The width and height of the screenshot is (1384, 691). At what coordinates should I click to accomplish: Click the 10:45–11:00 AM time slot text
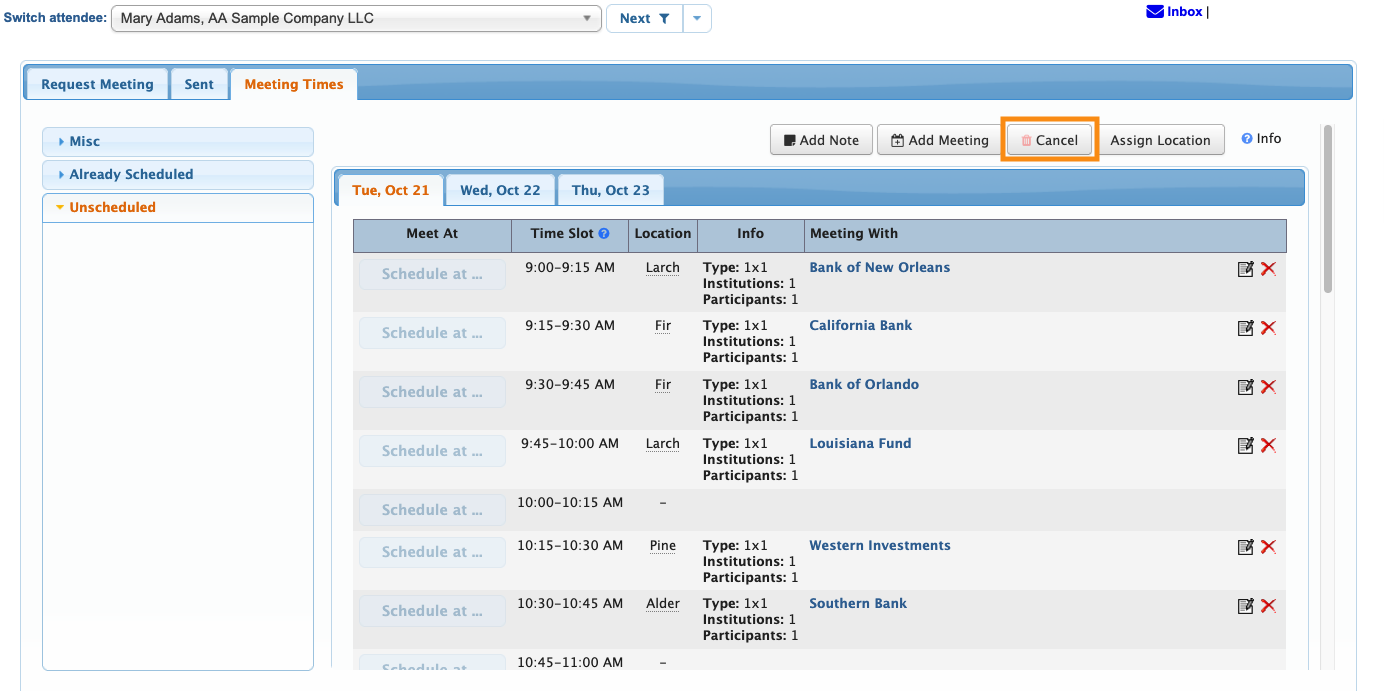coord(570,662)
